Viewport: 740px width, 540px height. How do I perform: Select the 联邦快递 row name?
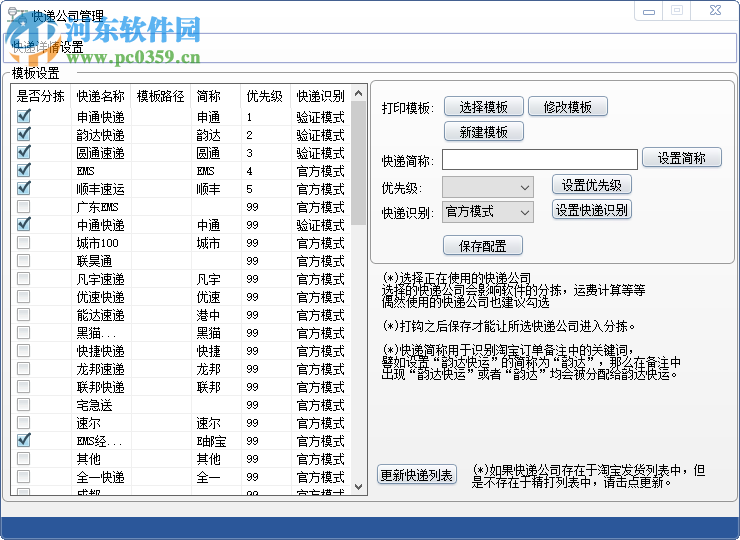(101, 387)
